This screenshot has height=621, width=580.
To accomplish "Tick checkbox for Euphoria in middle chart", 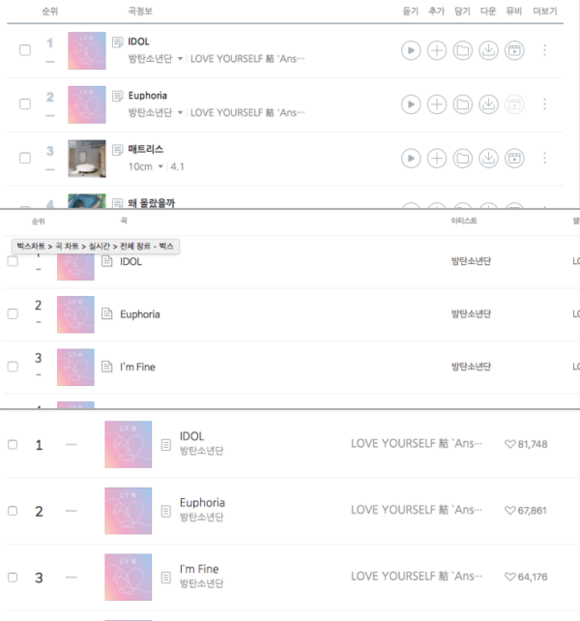I will 13,314.
